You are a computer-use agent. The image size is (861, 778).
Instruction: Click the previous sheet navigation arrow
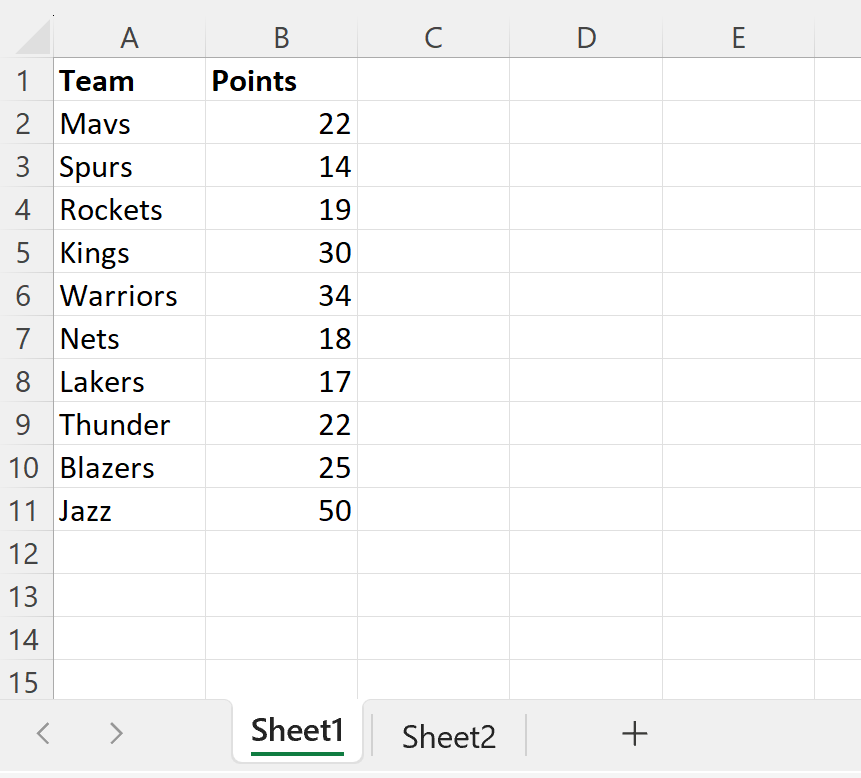(42, 733)
